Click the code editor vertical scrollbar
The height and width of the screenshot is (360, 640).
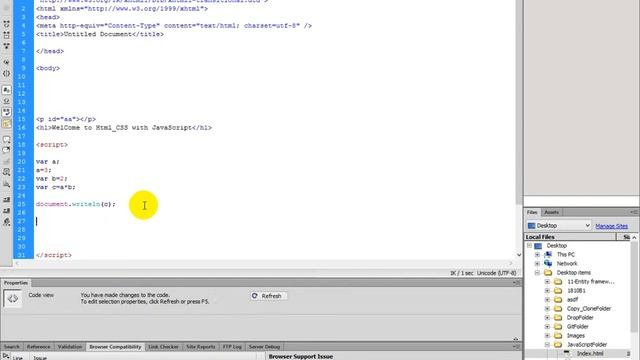(x=519, y=102)
